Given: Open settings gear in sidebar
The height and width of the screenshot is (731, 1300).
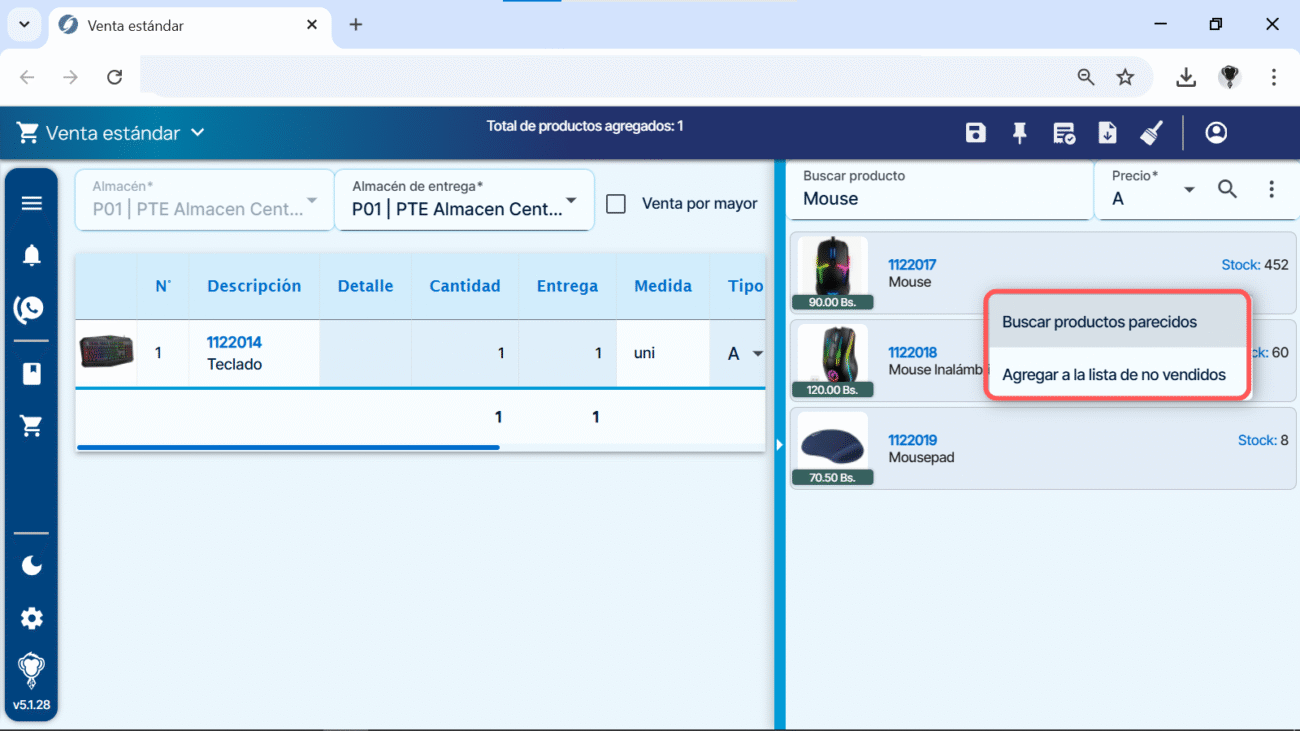Looking at the screenshot, I should [32, 618].
